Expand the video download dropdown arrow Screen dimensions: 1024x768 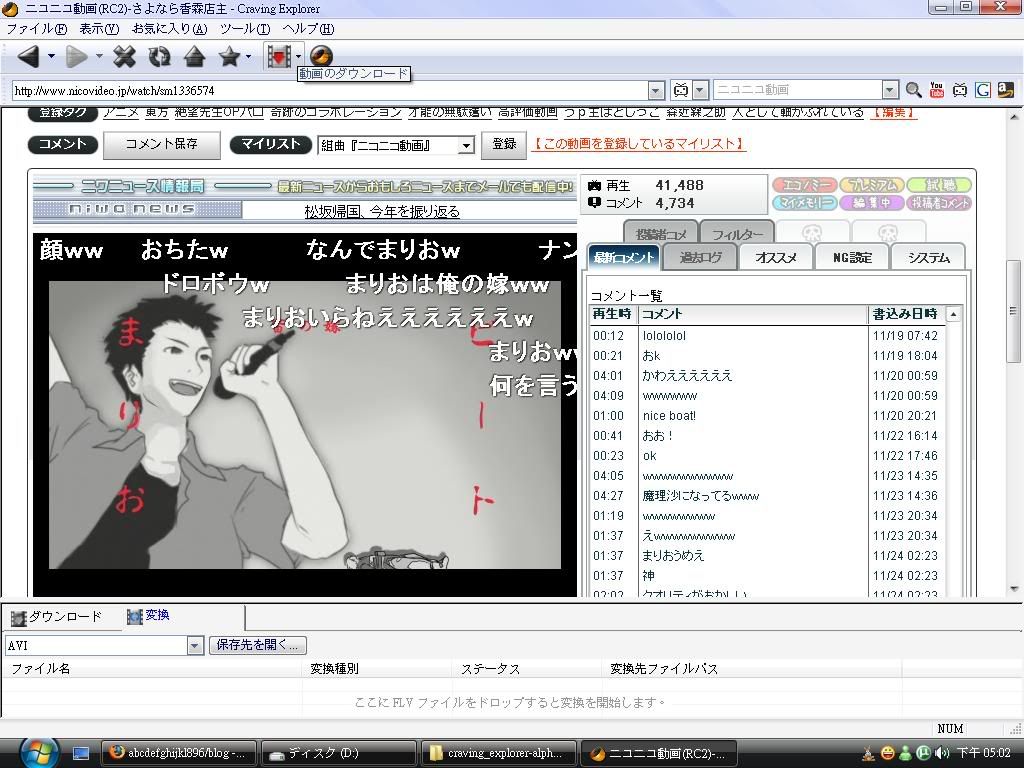[x=298, y=56]
